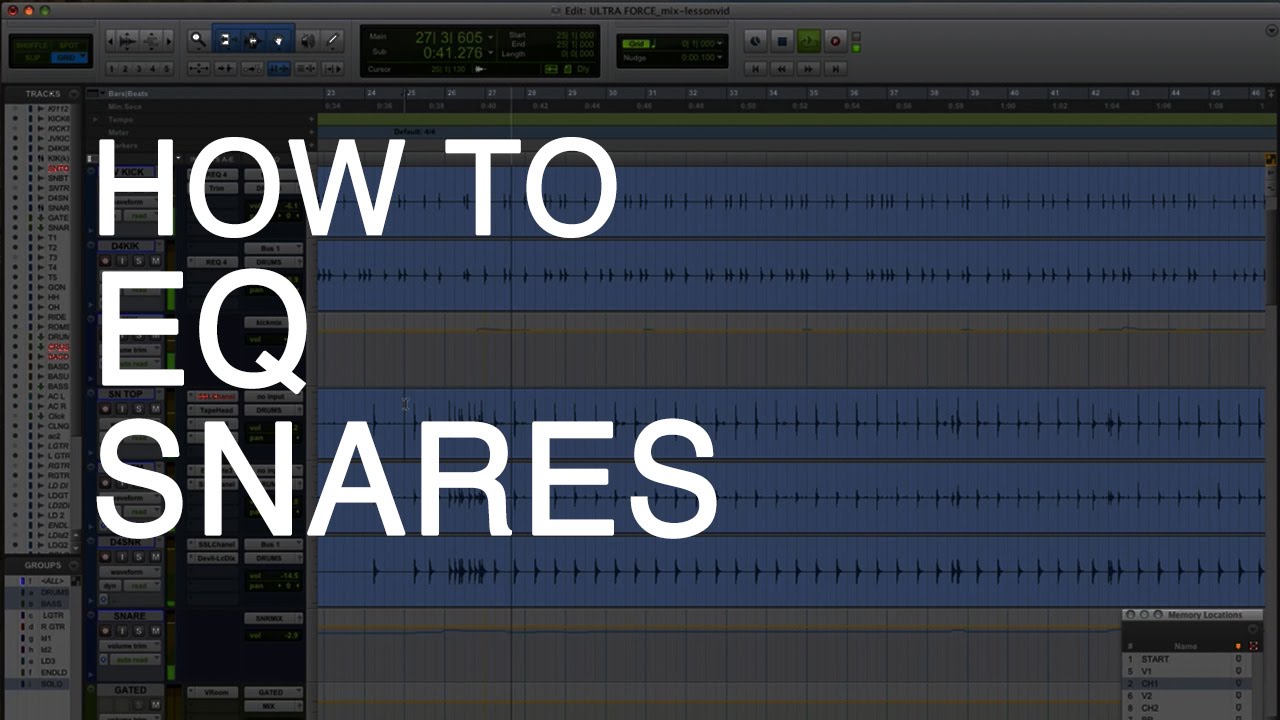This screenshot has width=1280, height=720.
Task: Select <ALL> group in Groups list
Action: click(x=52, y=581)
